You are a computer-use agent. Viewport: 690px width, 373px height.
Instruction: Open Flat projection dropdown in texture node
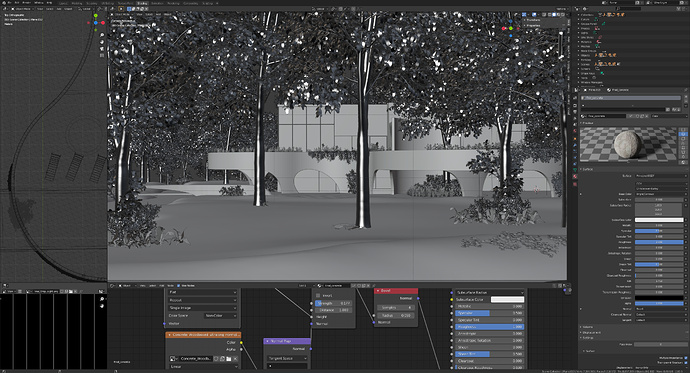coord(202,292)
